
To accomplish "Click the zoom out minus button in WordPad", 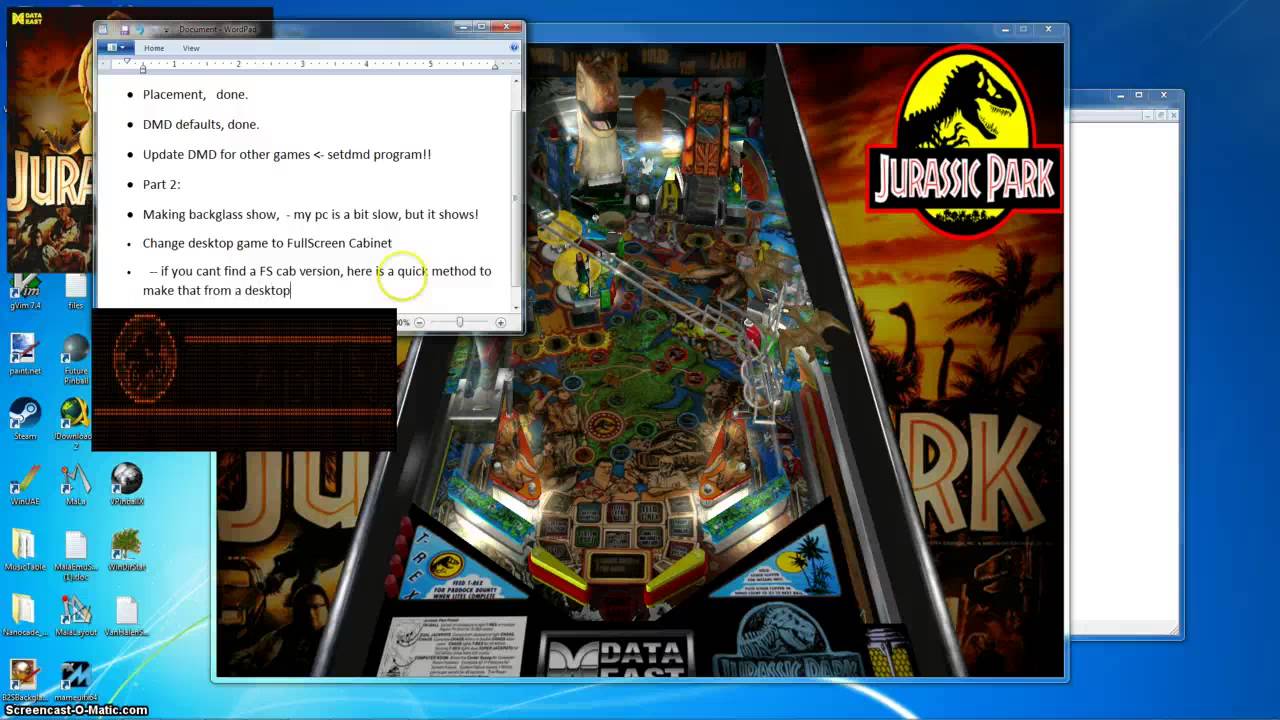I will (419, 322).
